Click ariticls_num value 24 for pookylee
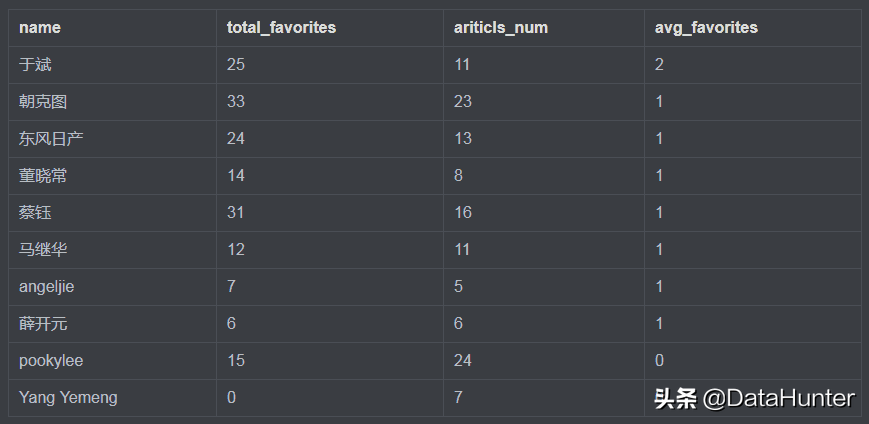The width and height of the screenshot is (869, 424). point(463,361)
